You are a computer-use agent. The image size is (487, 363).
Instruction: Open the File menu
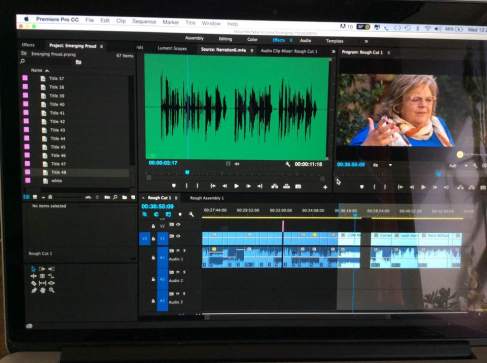(89, 20)
